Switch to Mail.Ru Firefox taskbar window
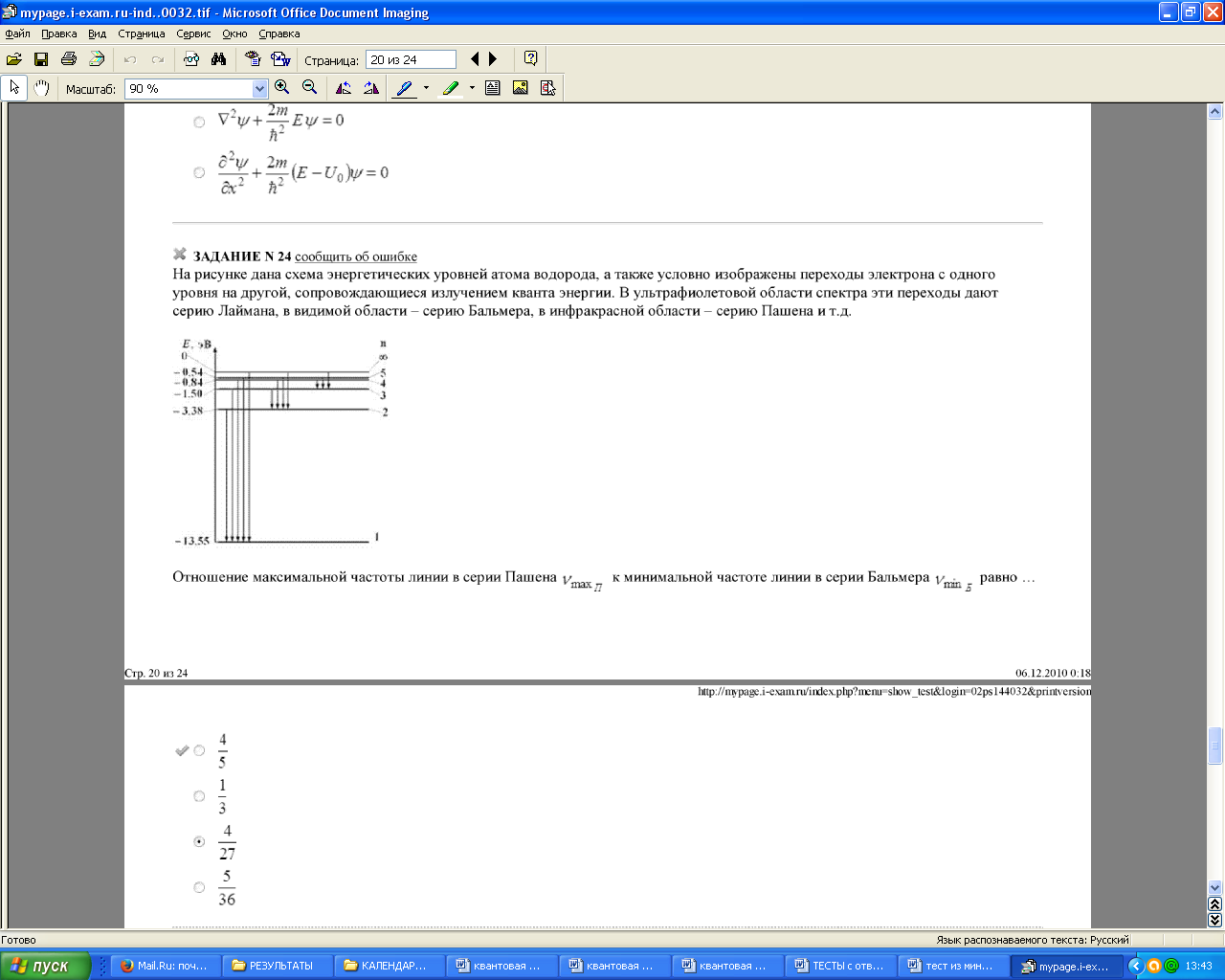The width and height of the screenshot is (1225, 980). [167, 966]
